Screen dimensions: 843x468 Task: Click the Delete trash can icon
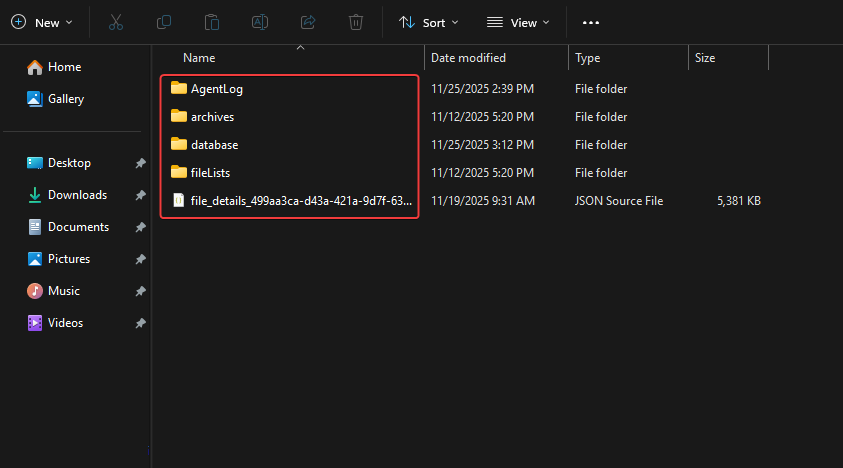pyautogui.click(x=356, y=22)
